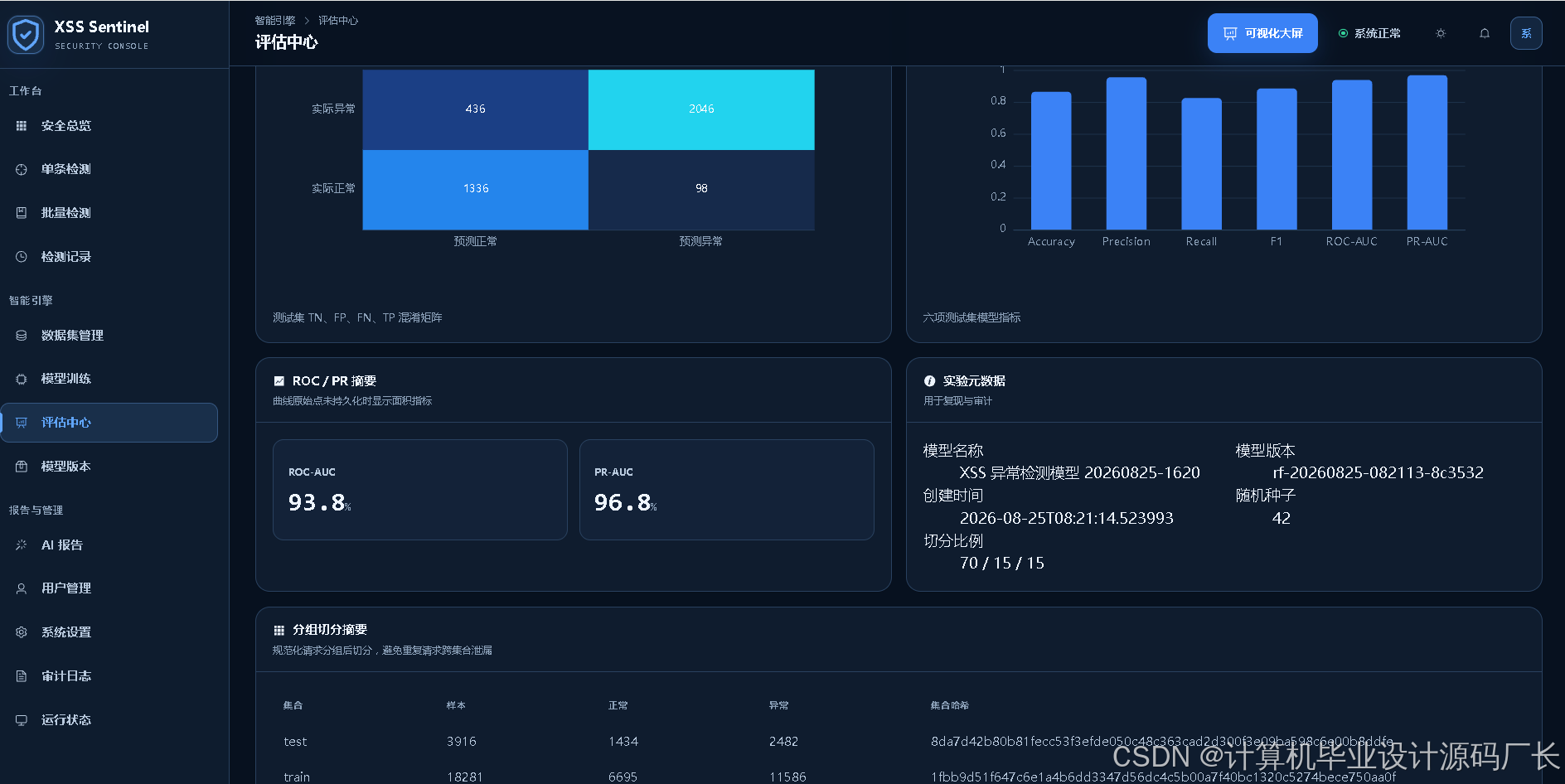Click the 单条检测 target icon
The height and width of the screenshot is (784, 1565).
coord(22,169)
